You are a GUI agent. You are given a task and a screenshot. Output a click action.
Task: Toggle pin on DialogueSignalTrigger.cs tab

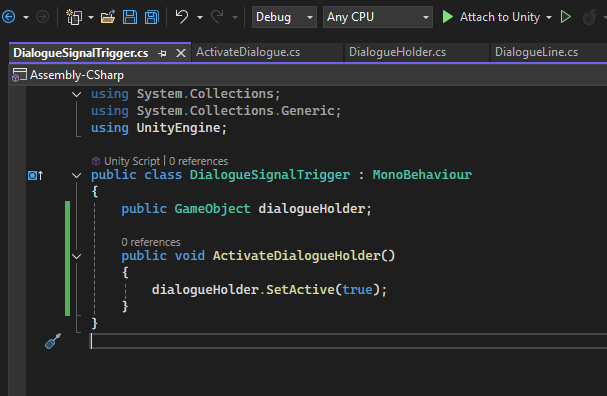click(163, 53)
